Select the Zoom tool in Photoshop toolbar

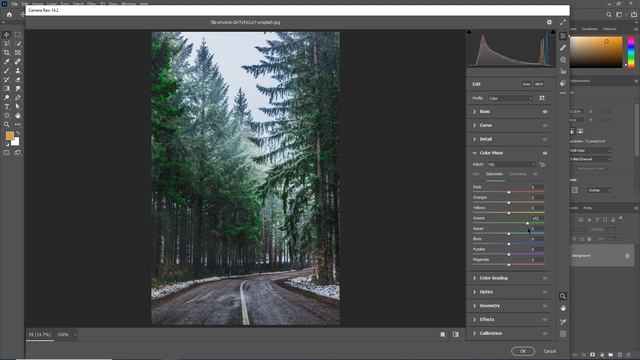(x=7, y=124)
